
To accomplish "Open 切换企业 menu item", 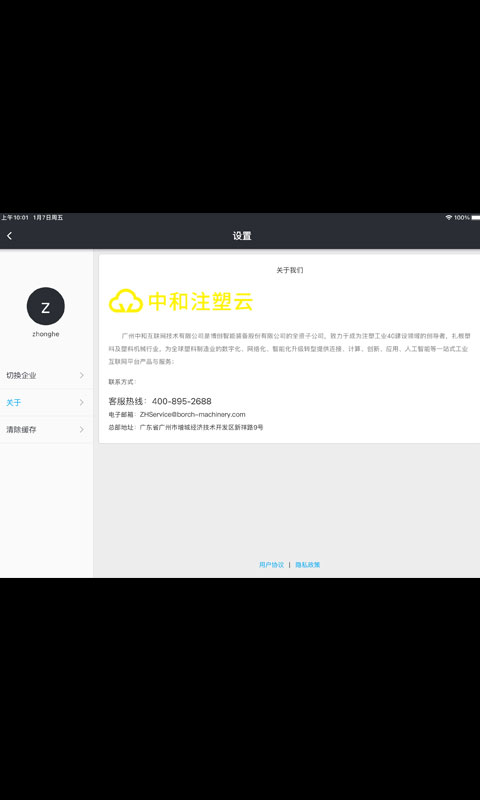I will click(x=46, y=376).
